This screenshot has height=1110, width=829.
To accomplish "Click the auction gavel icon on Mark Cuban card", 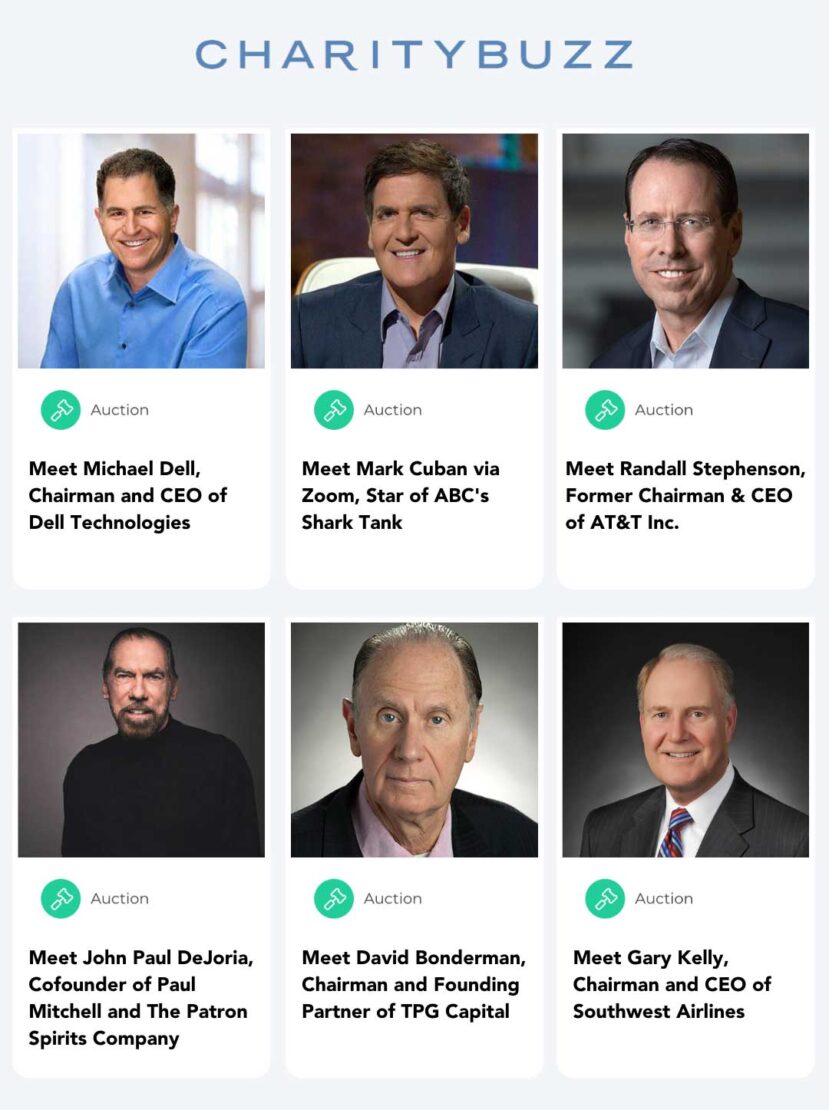I will [334, 410].
